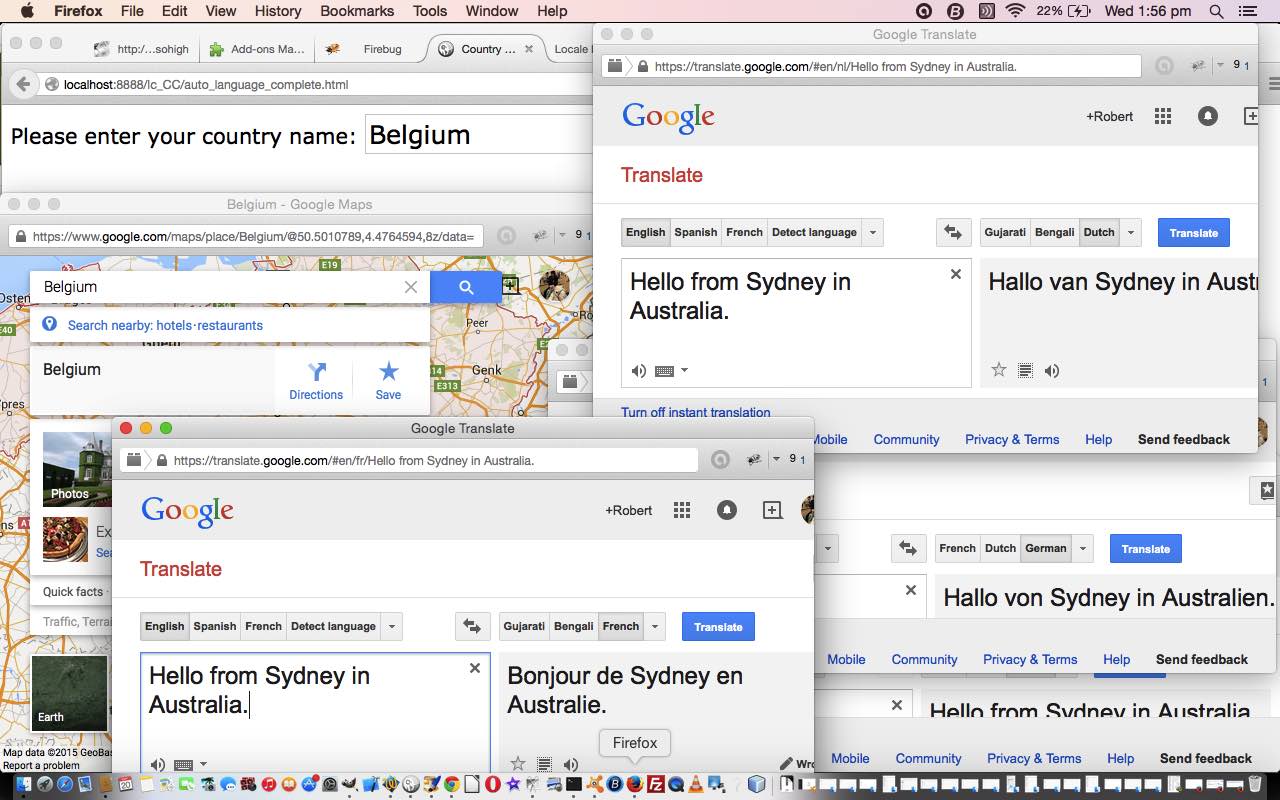1280x800 pixels.
Task: Click the share plus icon in French translate window
Action: pos(772,510)
